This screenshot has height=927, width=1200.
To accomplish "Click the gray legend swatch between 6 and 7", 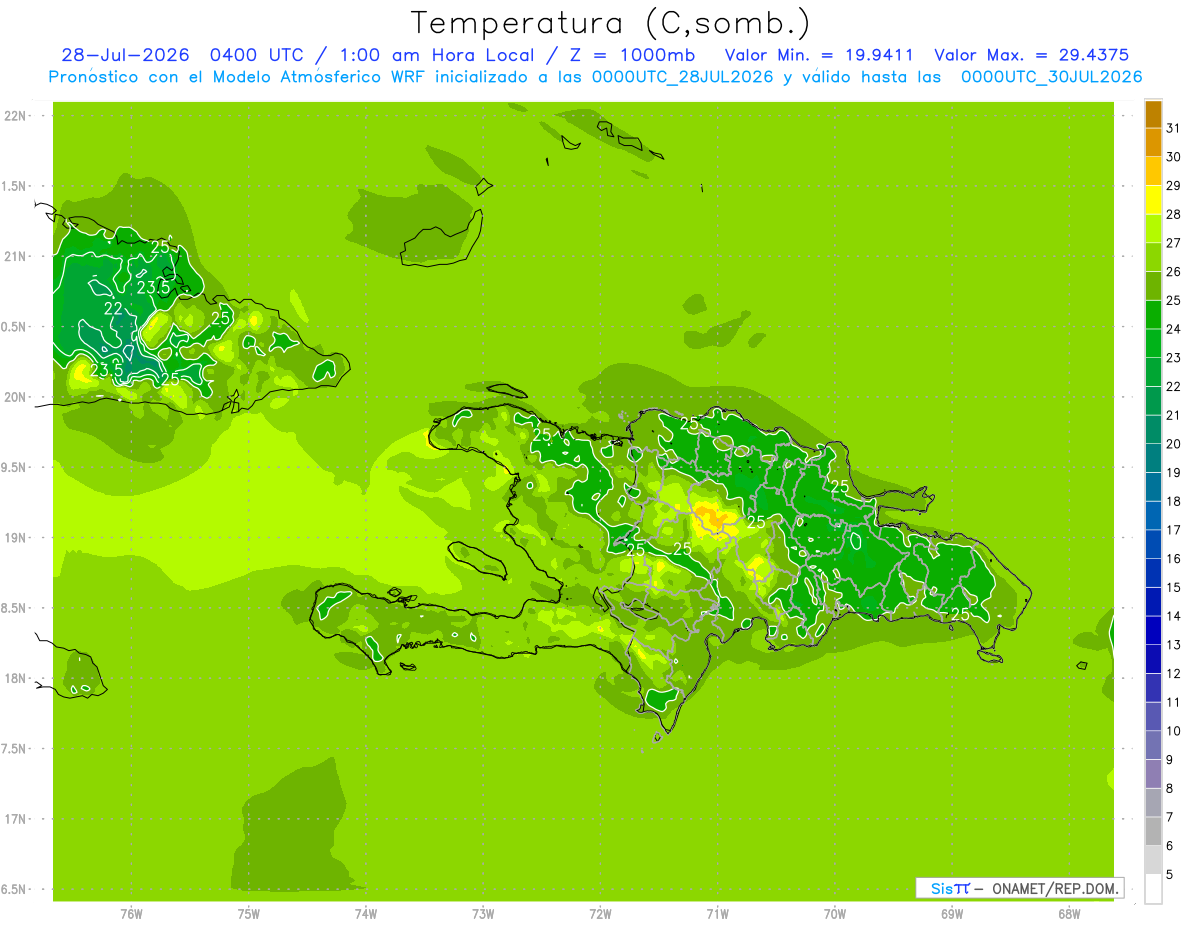I will coord(1153,832).
